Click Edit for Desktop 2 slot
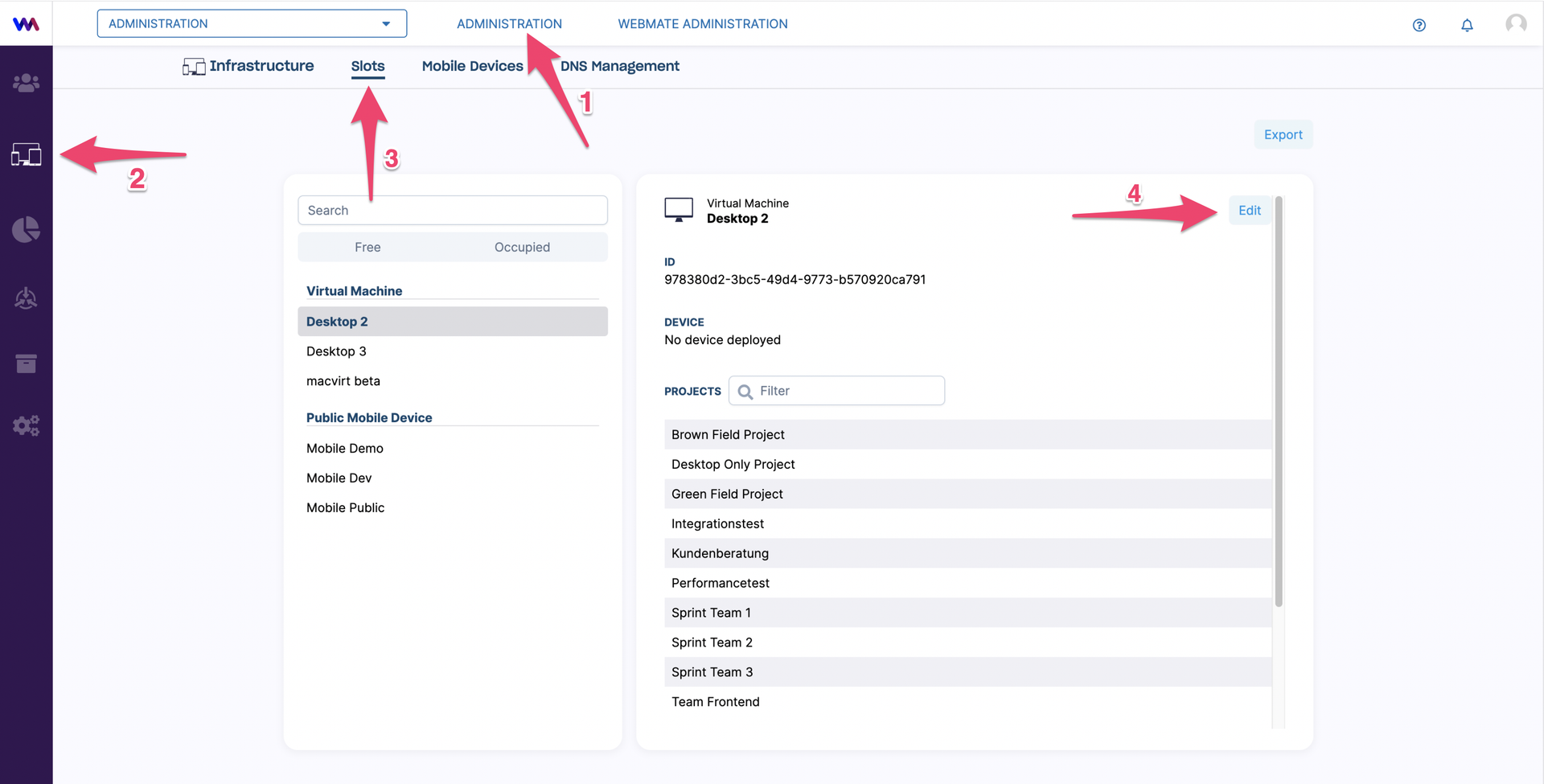Viewport: 1544px width, 784px height. tap(1250, 210)
